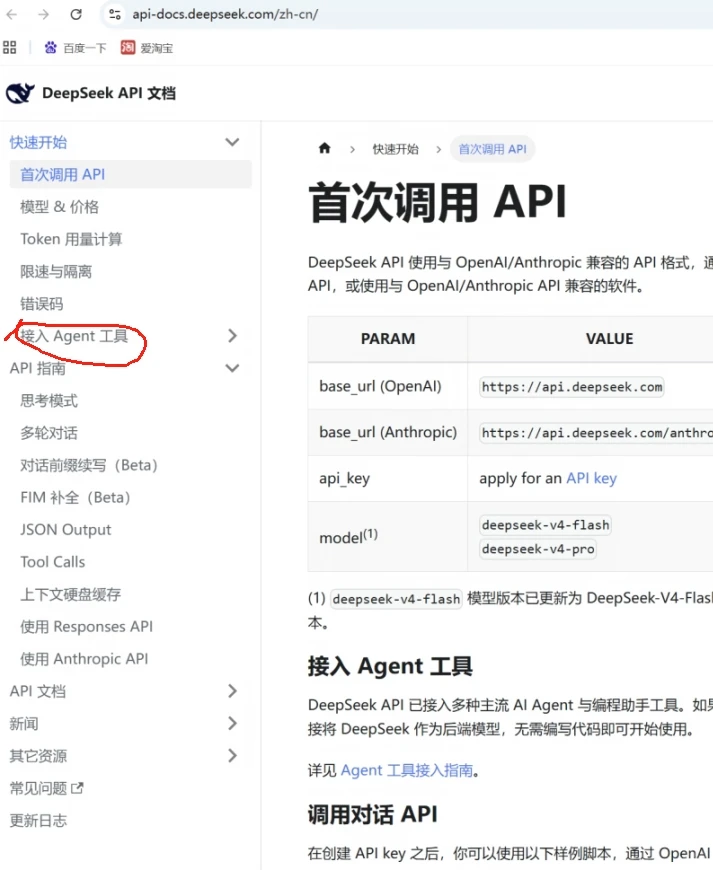Open site info icon in address bar

click(x=115, y=14)
